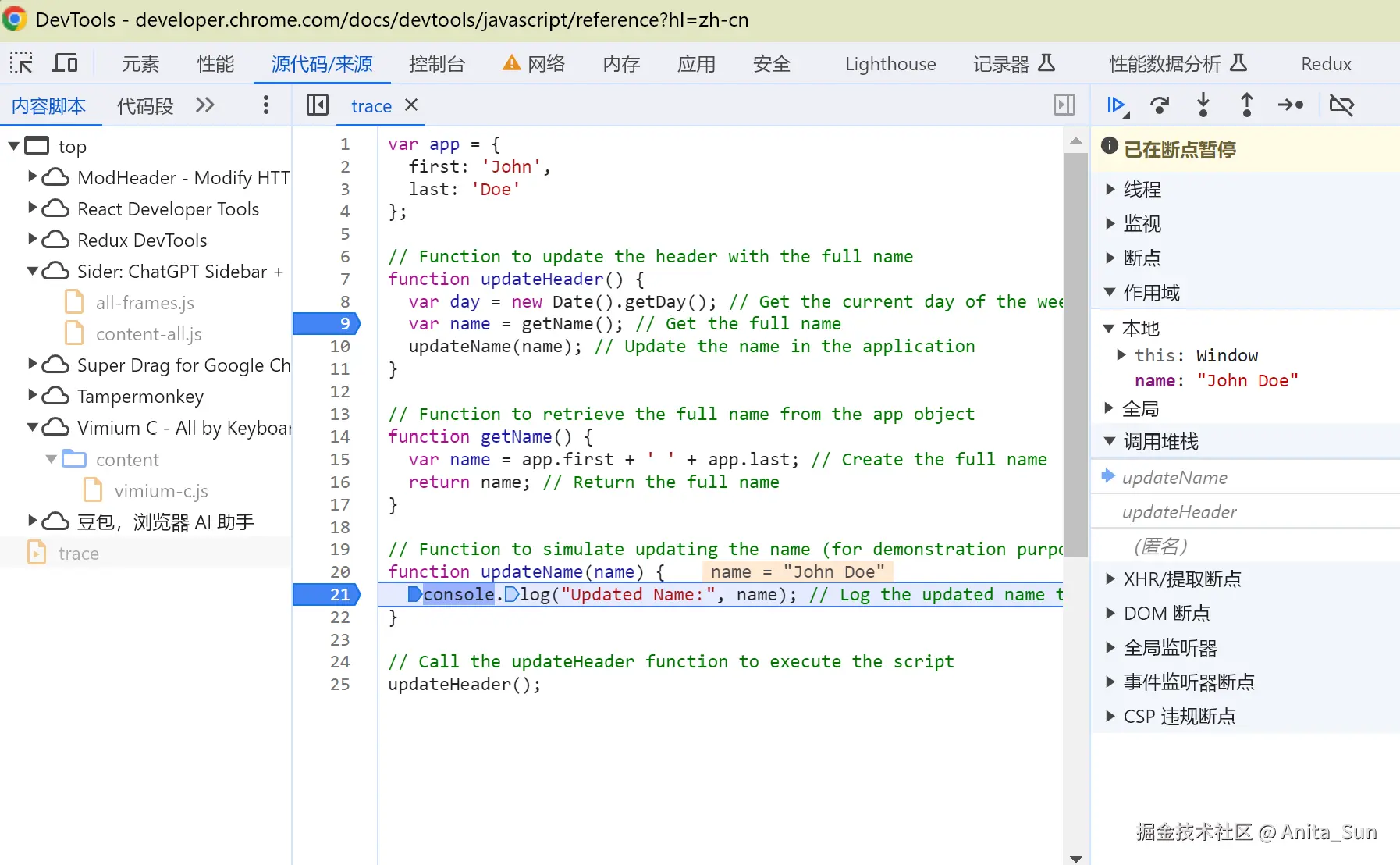Click the network warning icon

coord(512,63)
